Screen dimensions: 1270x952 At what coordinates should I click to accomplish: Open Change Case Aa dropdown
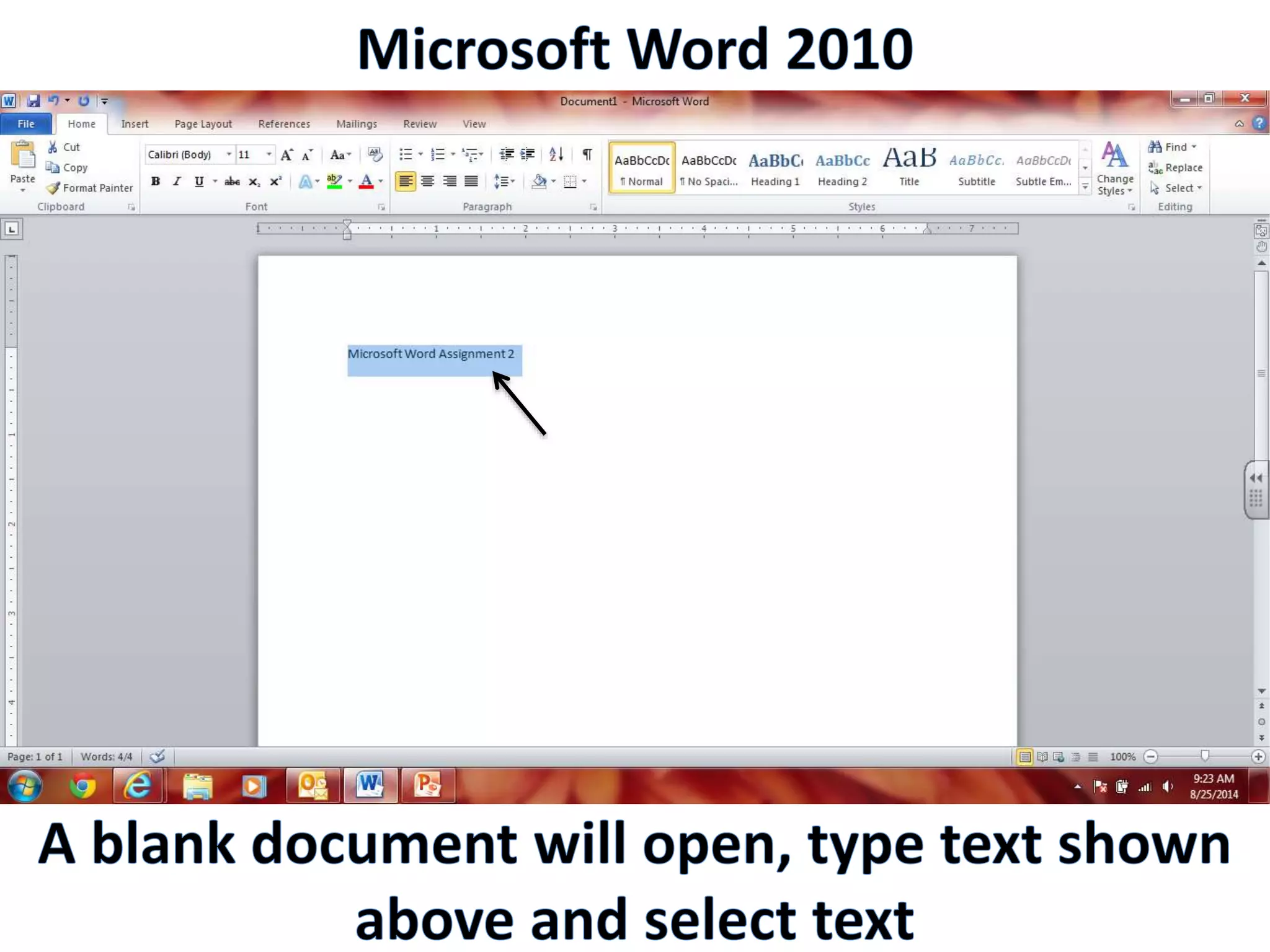340,155
